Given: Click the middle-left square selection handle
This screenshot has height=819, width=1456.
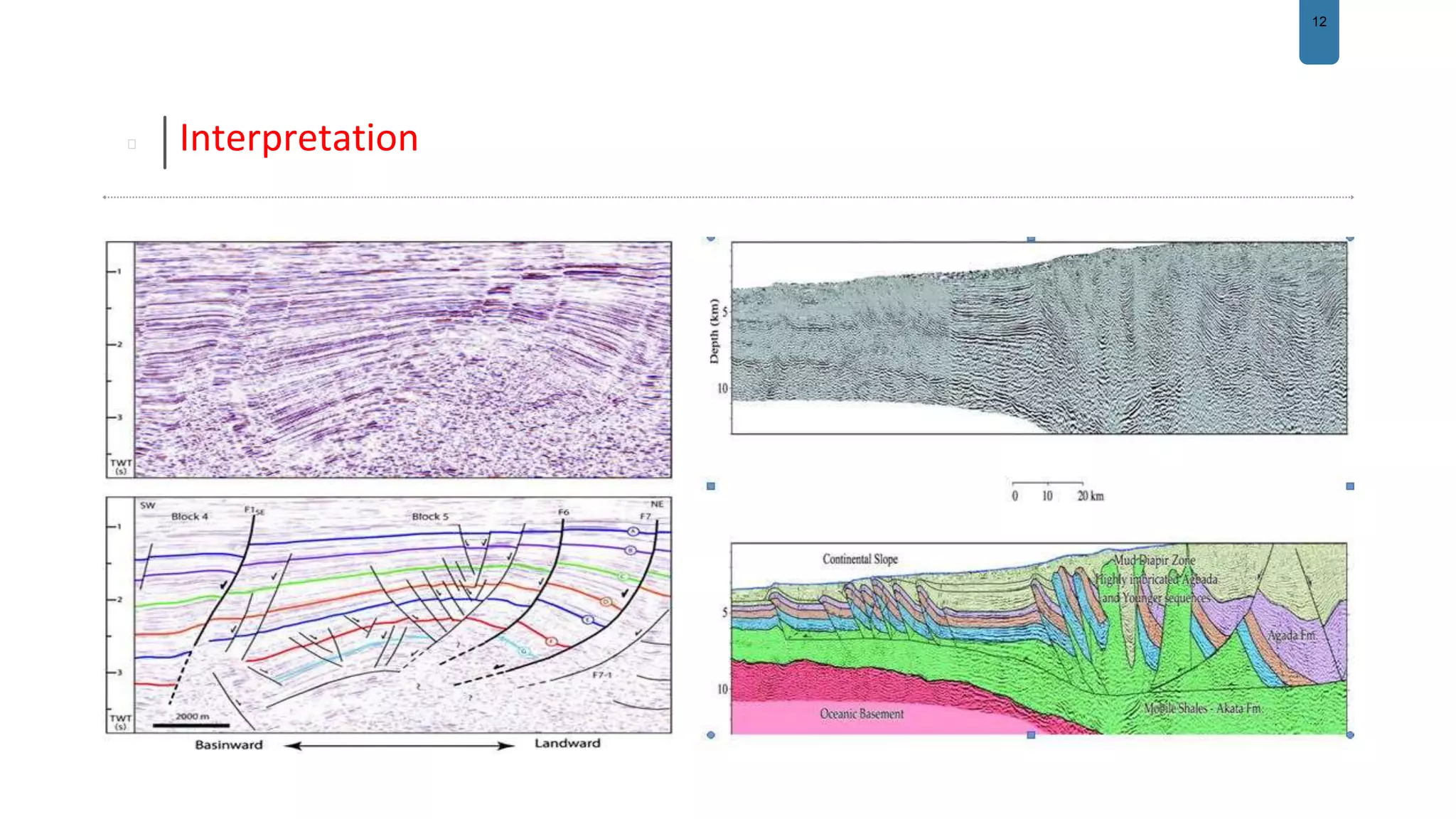Looking at the screenshot, I should tap(711, 486).
